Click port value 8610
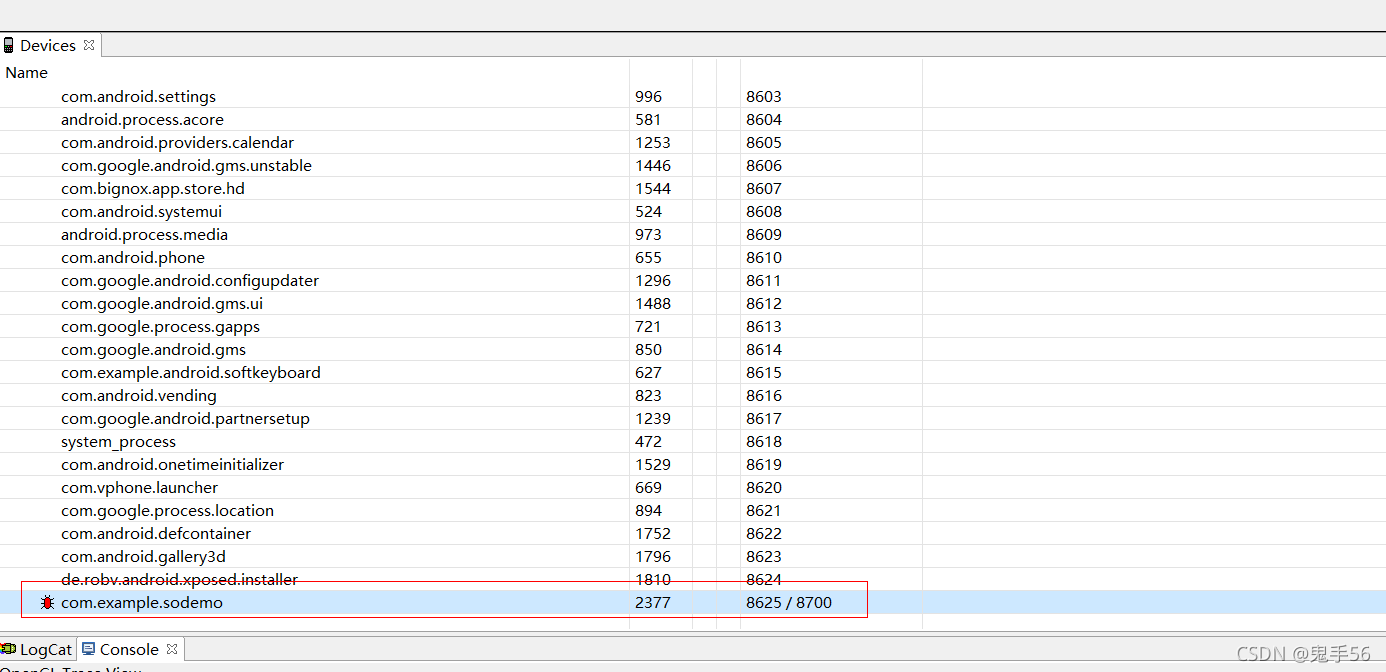The height and width of the screenshot is (672, 1386). coord(764,258)
